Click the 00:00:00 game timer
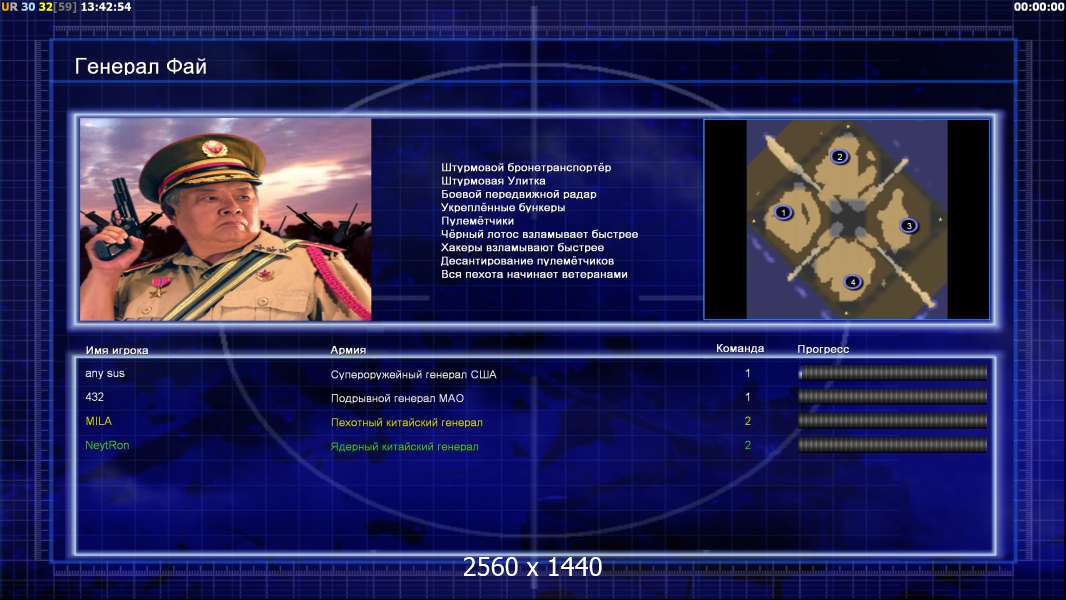 pyautogui.click(x=1039, y=7)
